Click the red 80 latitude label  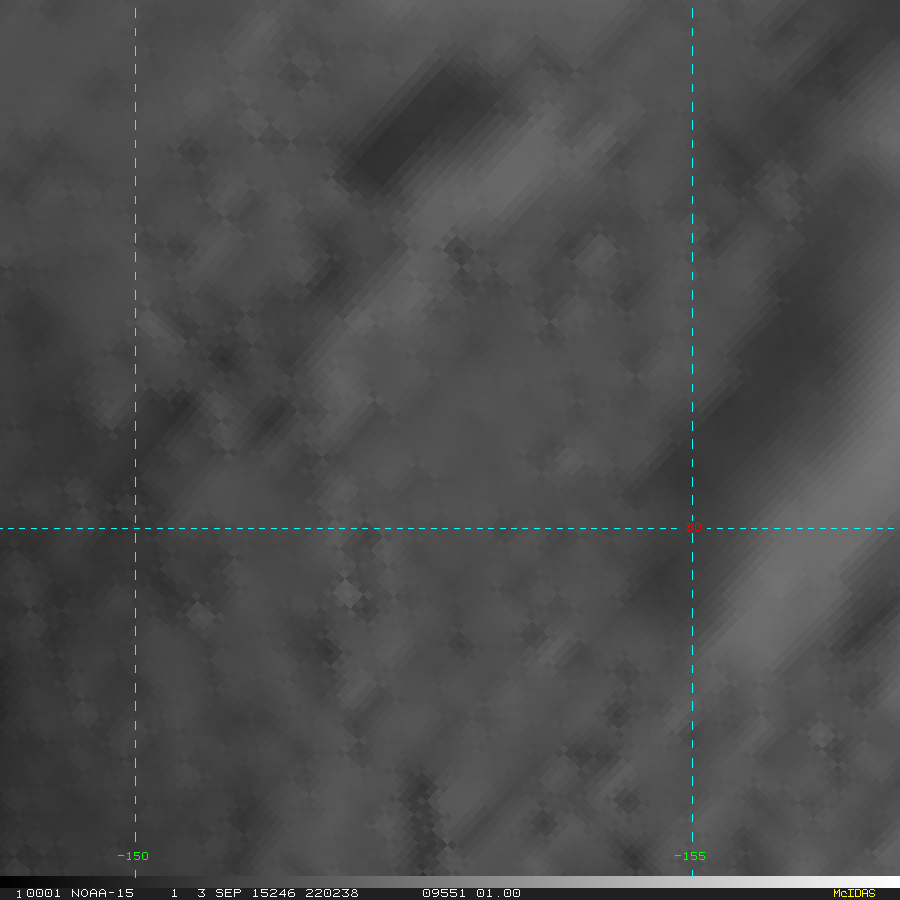(693, 527)
